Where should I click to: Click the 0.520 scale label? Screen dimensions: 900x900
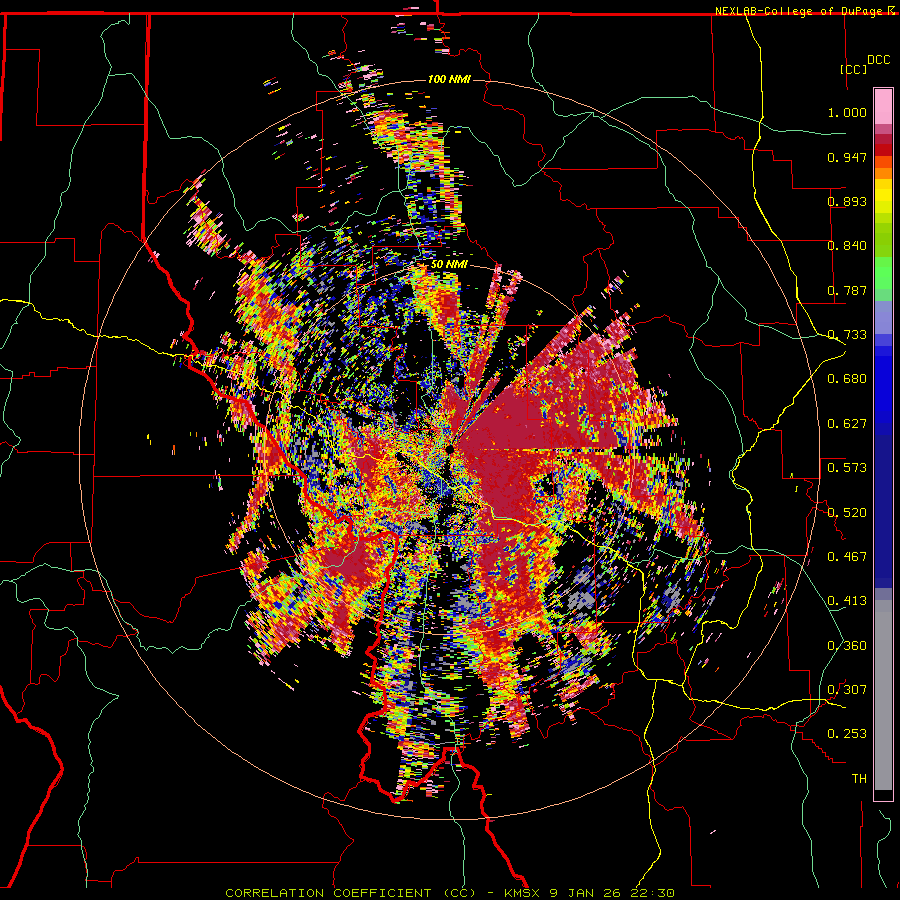coord(847,512)
